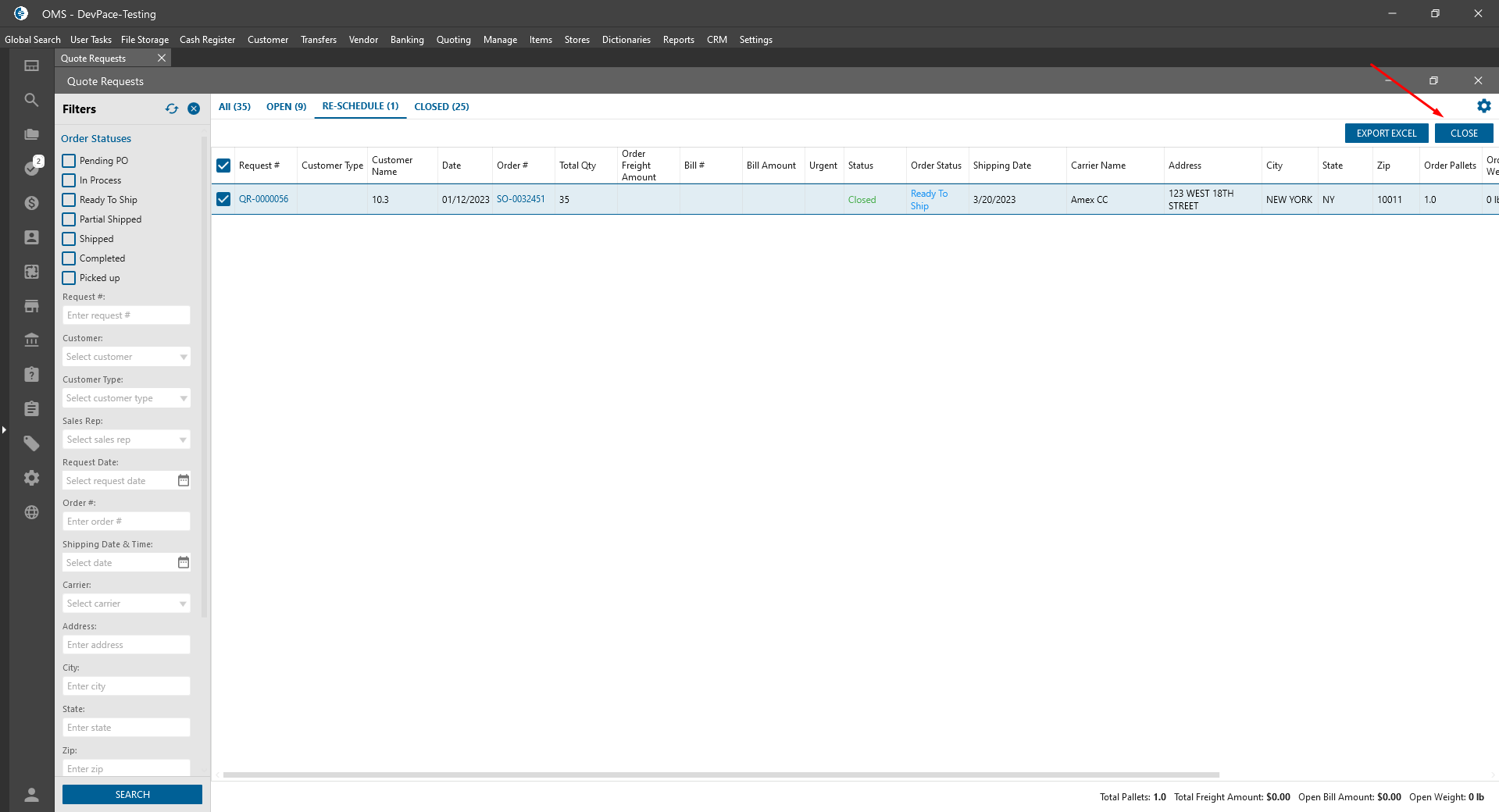Click the blue CLOSE button

click(1464, 134)
